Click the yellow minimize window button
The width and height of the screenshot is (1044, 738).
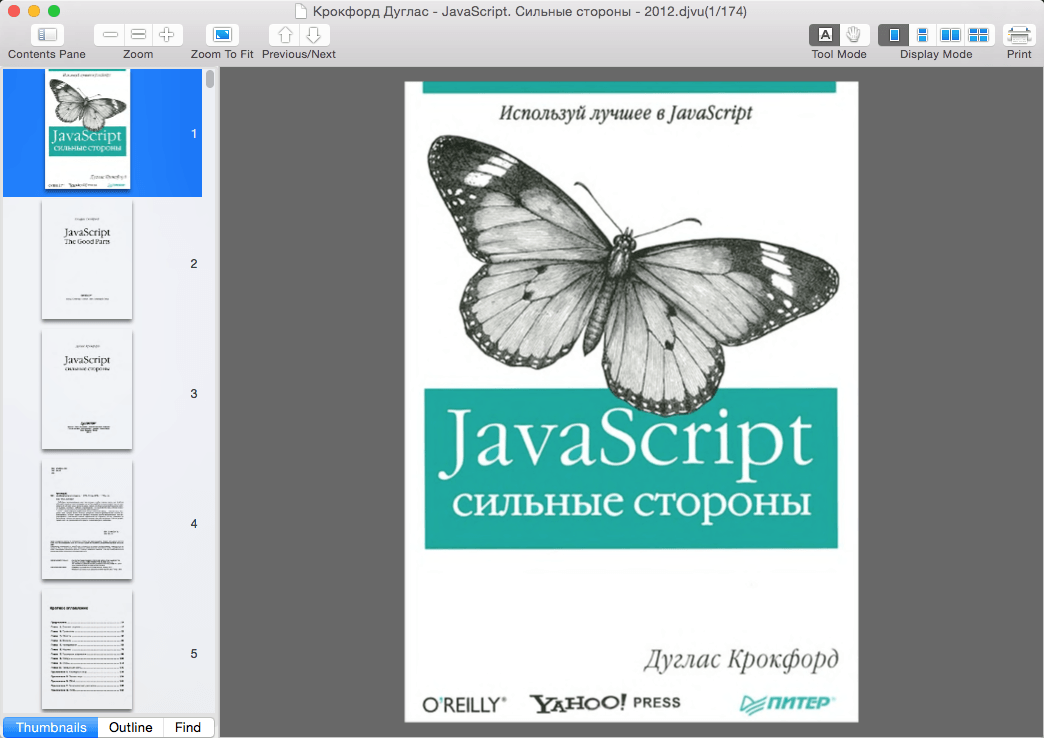click(34, 11)
